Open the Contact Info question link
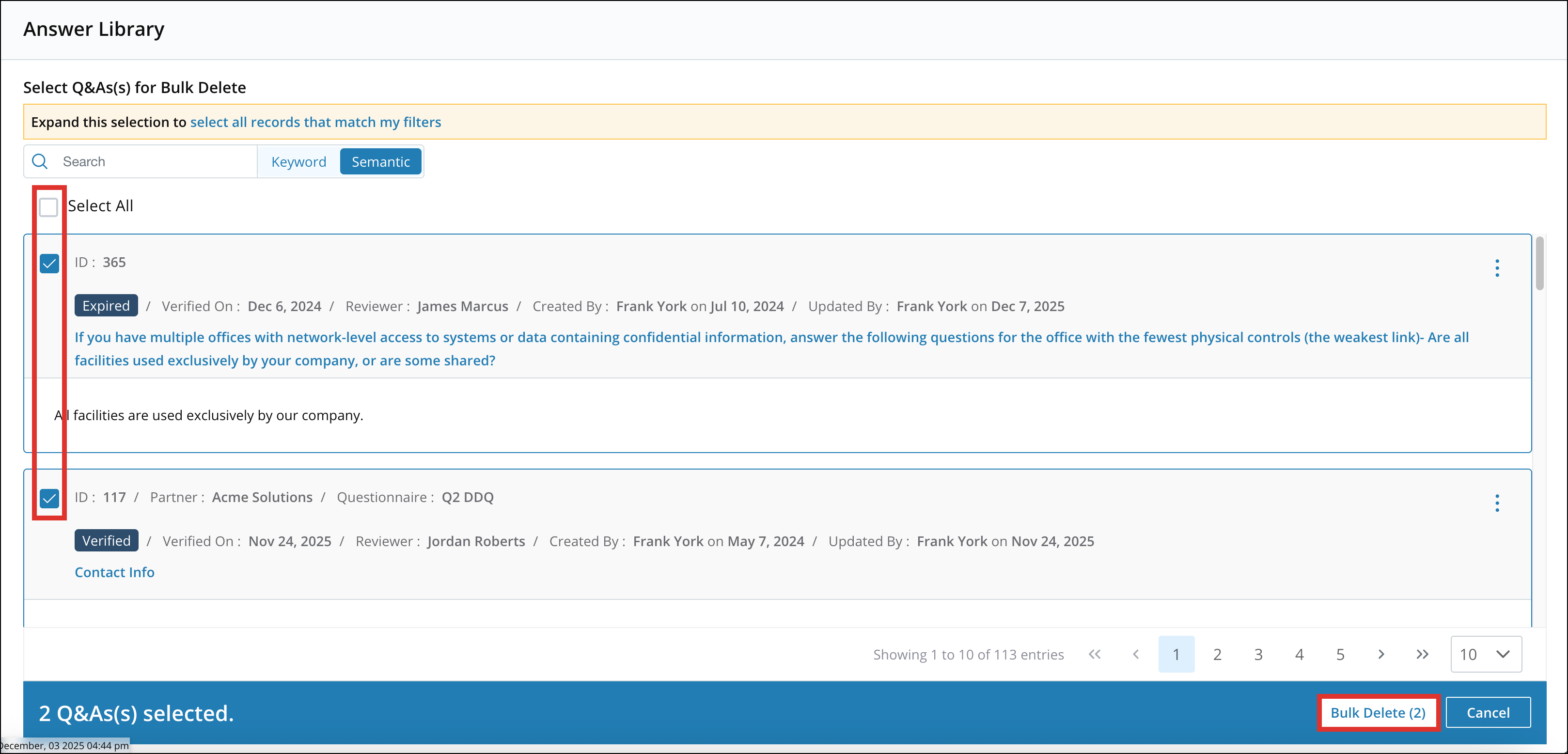This screenshot has height=754, width=1568. (114, 571)
